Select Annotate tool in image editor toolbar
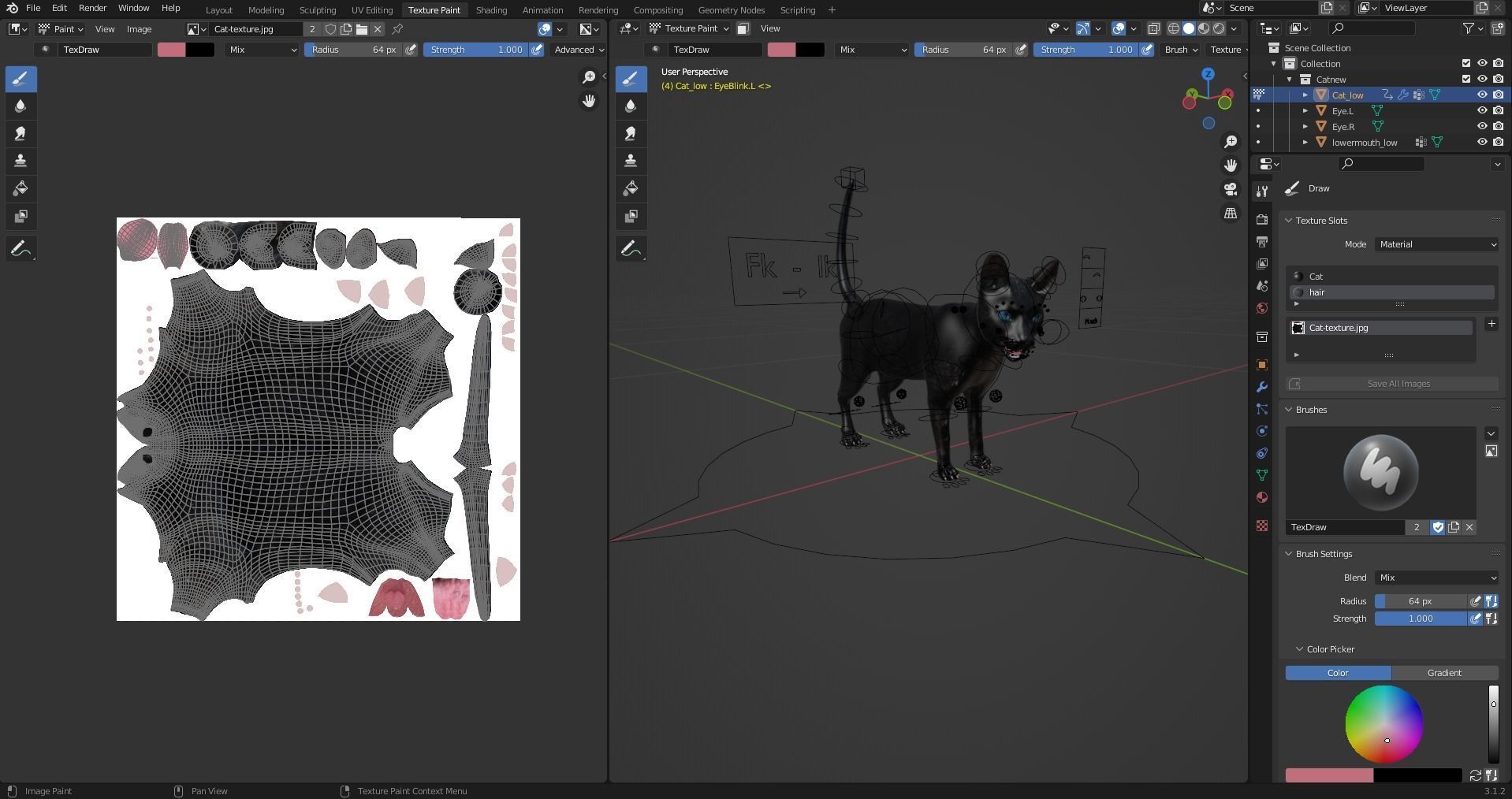Viewport: 1512px width, 799px height. coord(20,249)
